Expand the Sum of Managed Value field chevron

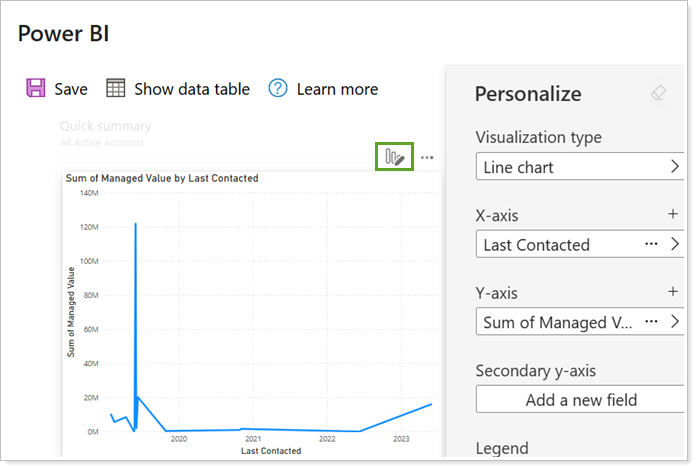(675, 321)
